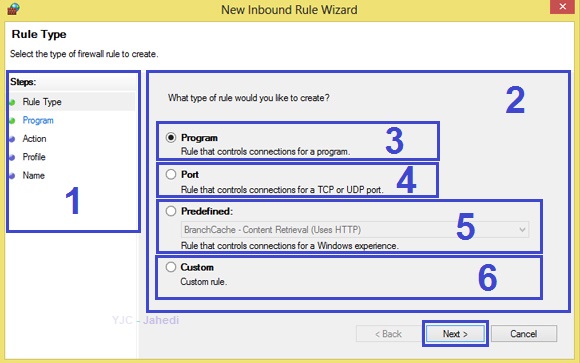The image size is (580, 363).
Task: Click 'Rule that controls connections for a program.' text
Action: pyautogui.click(x=265, y=152)
